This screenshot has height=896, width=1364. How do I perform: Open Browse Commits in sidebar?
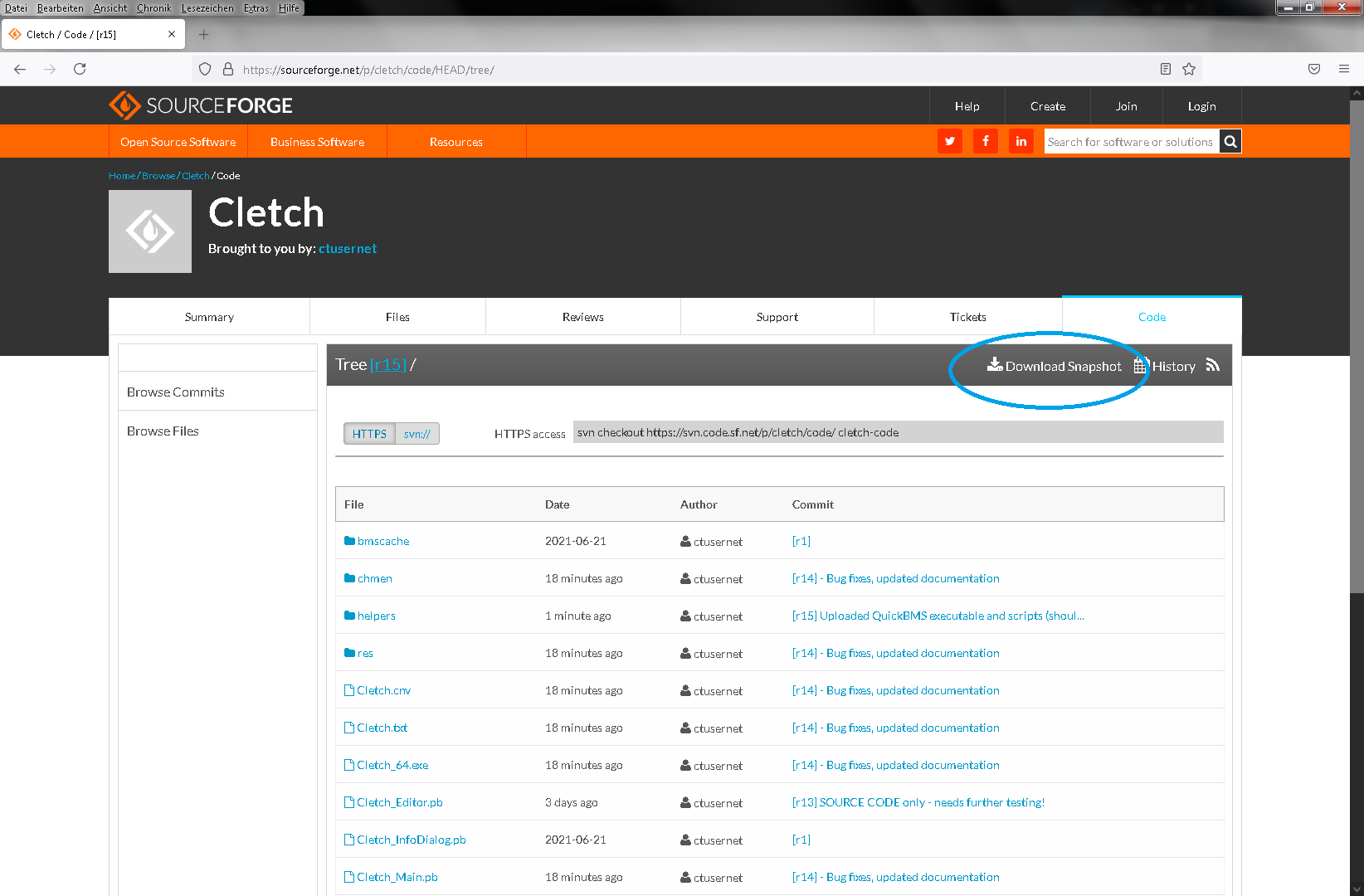pyautogui.click(x=176, y=392)
